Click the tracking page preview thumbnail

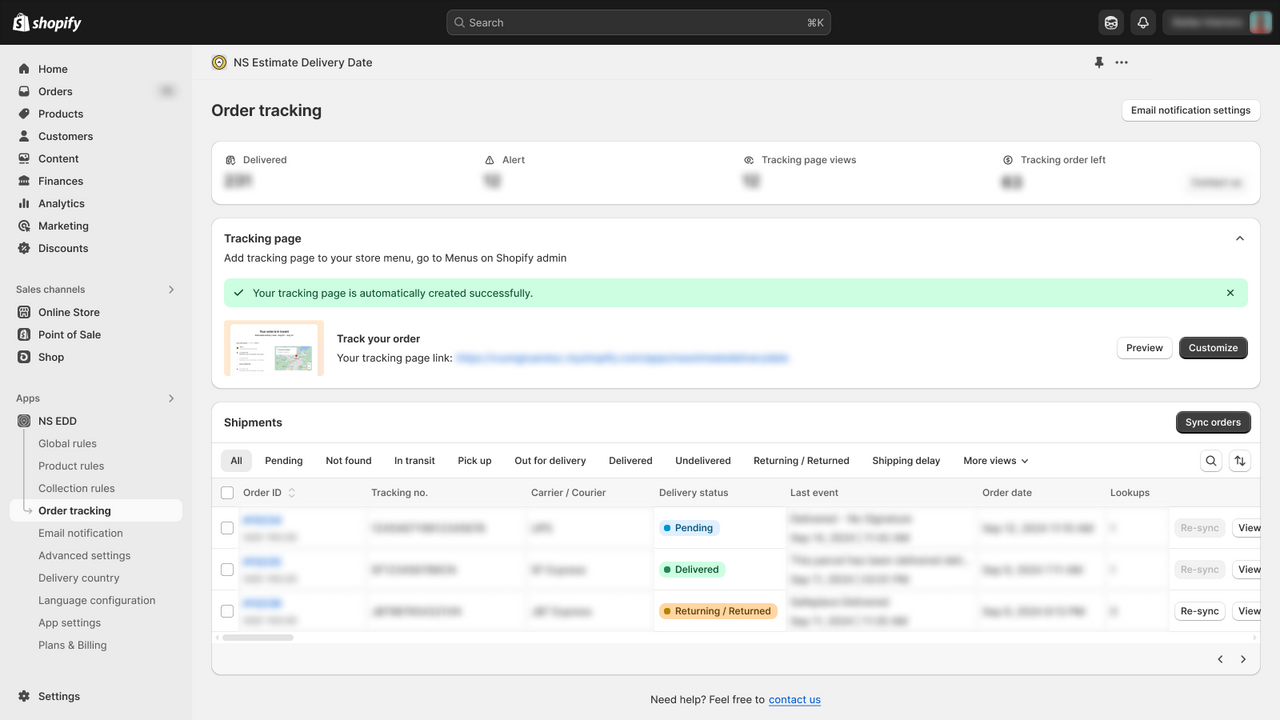click(x=274, y=348)
